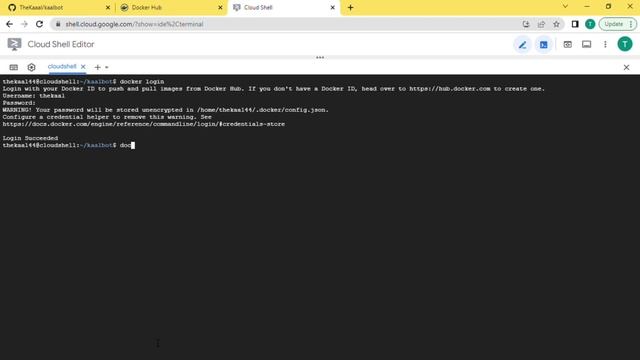
Task: Go back to the previous page
Action: click(x=9, y=24)
